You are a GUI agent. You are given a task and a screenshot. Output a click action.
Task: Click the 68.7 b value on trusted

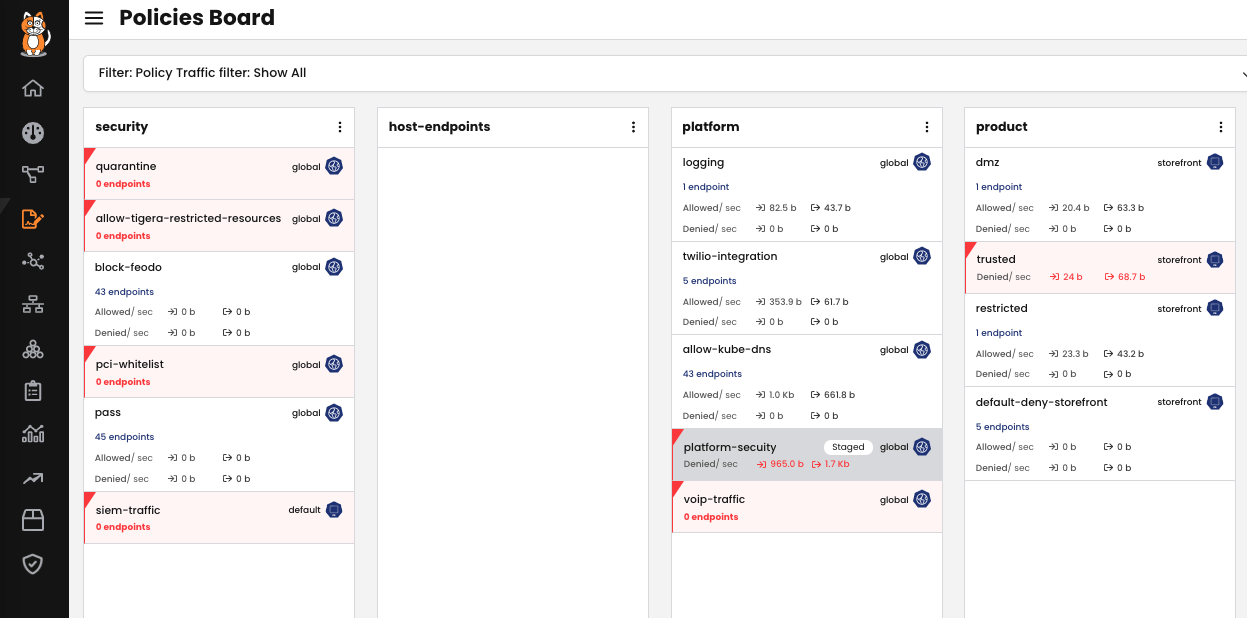click(x=1131, y=277)
